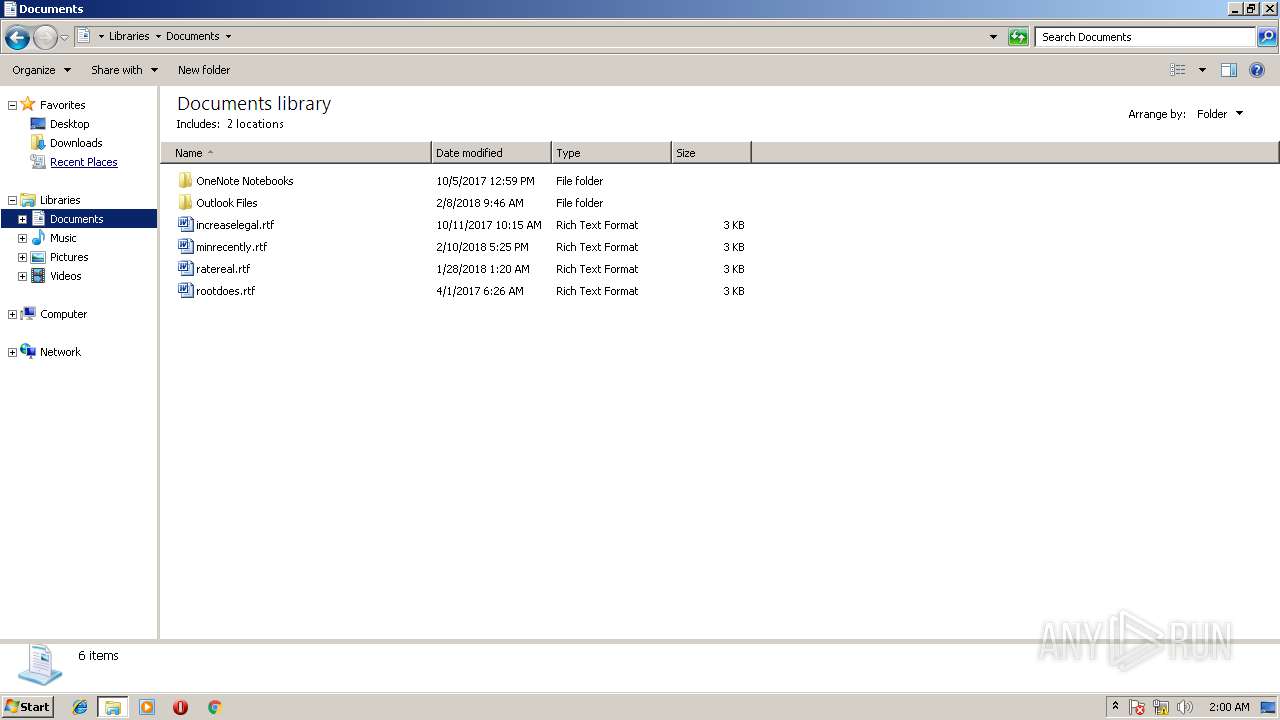Click the Back navigation arrow
The height and width of the screenshot is (720, 1280).
pos(17,38)
